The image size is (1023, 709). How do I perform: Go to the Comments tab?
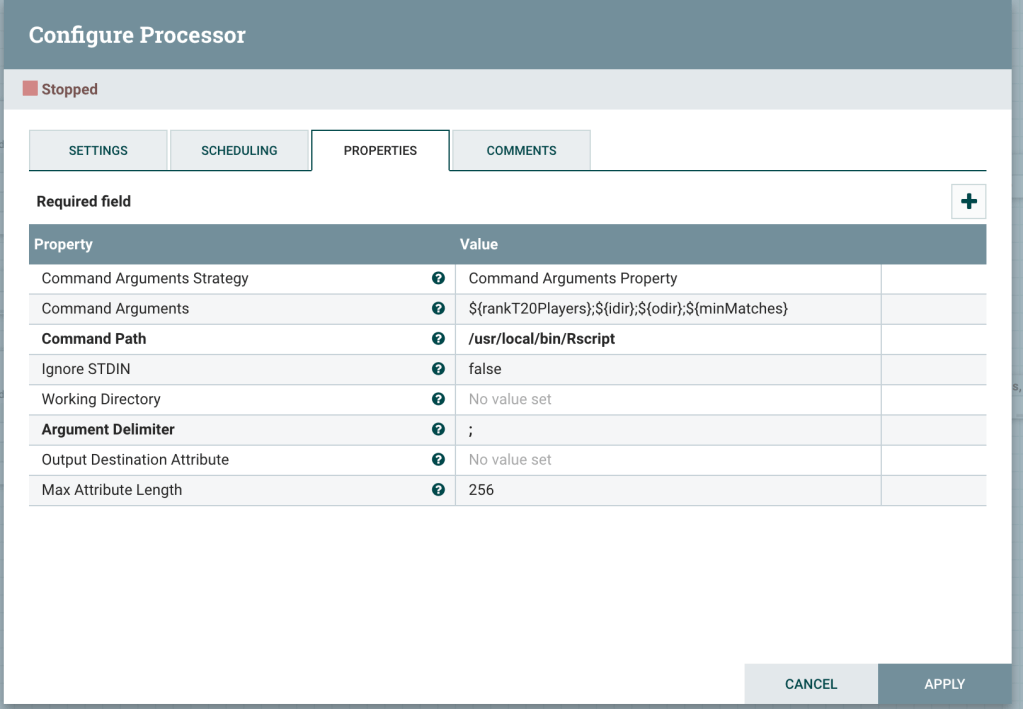(521, 151)
